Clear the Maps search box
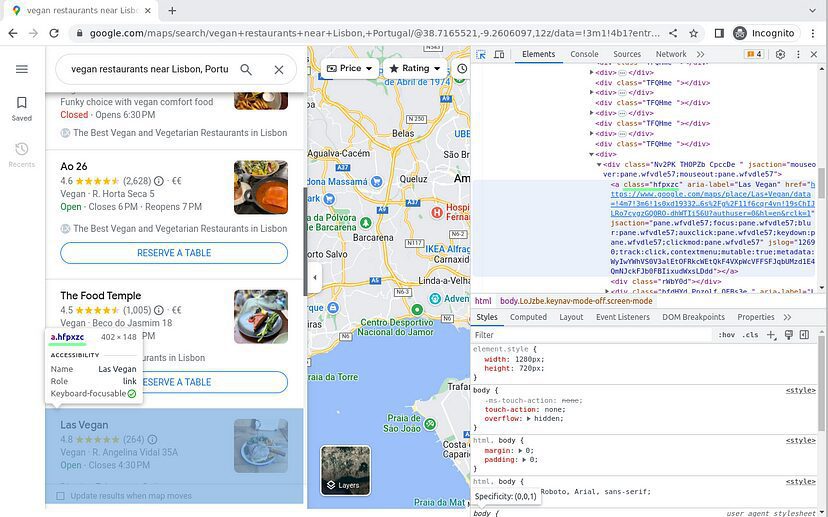828x517 pixels. [279, 70]
